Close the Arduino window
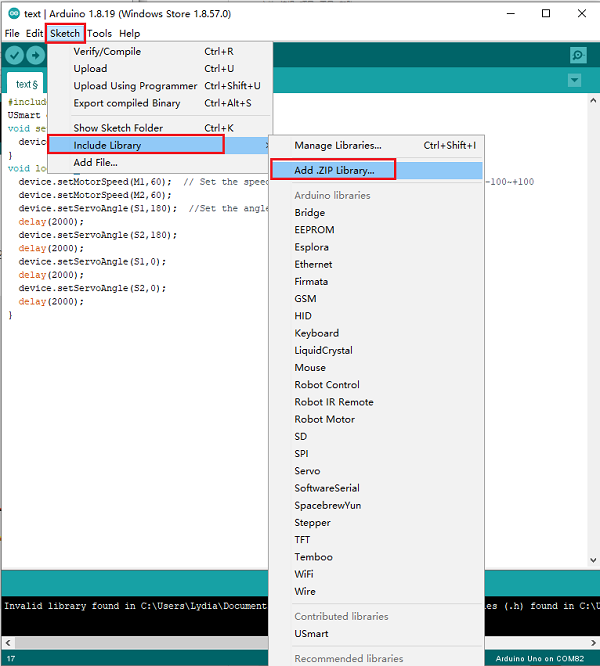The image size is (600, 666). click(x=582, y=14)
